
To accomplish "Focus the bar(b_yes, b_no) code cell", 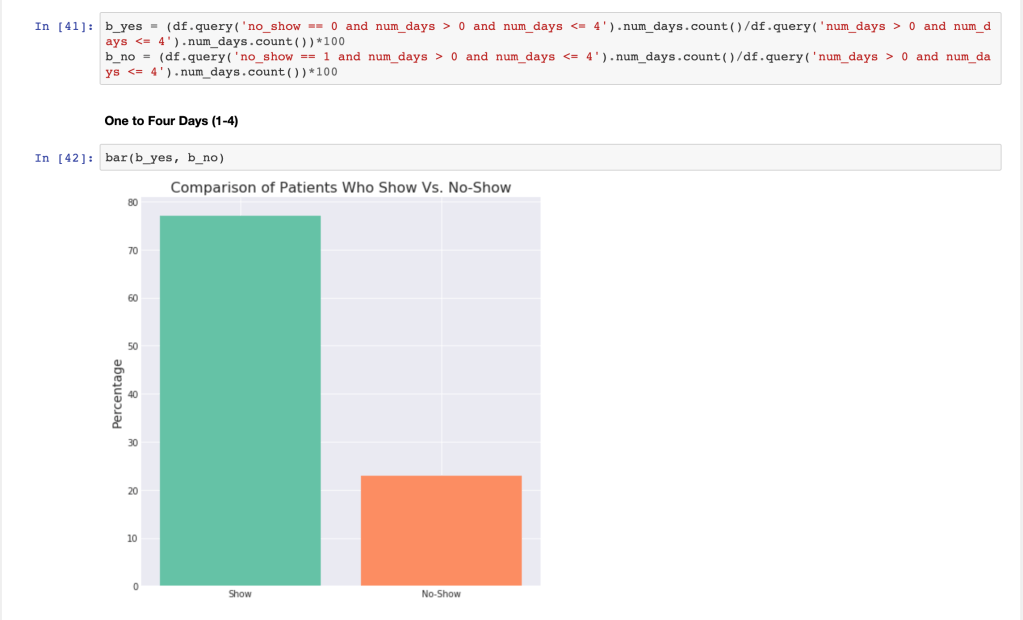I will click(x=550, y=158).
